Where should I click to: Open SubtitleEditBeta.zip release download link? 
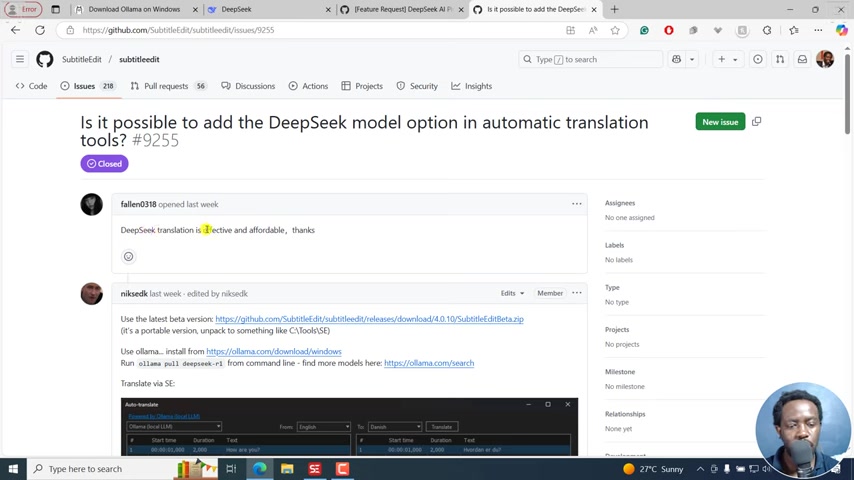(369, 319)
